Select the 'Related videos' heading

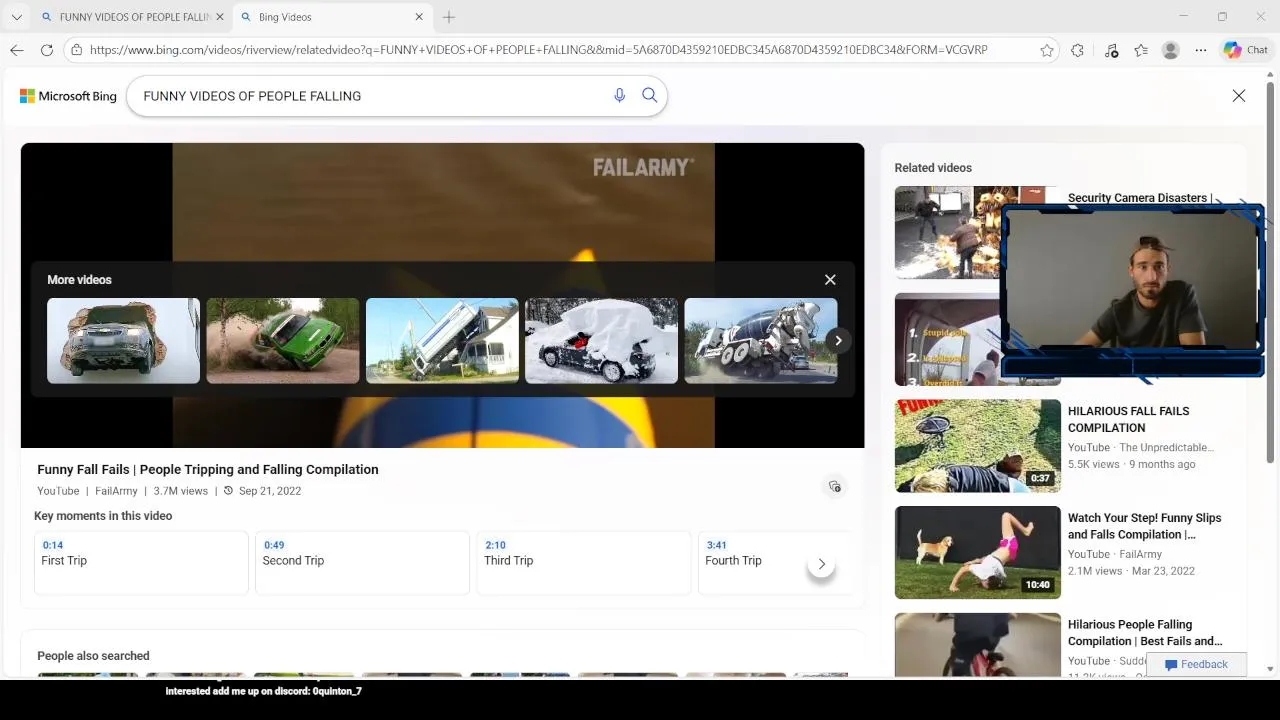(x=933, y=168)
